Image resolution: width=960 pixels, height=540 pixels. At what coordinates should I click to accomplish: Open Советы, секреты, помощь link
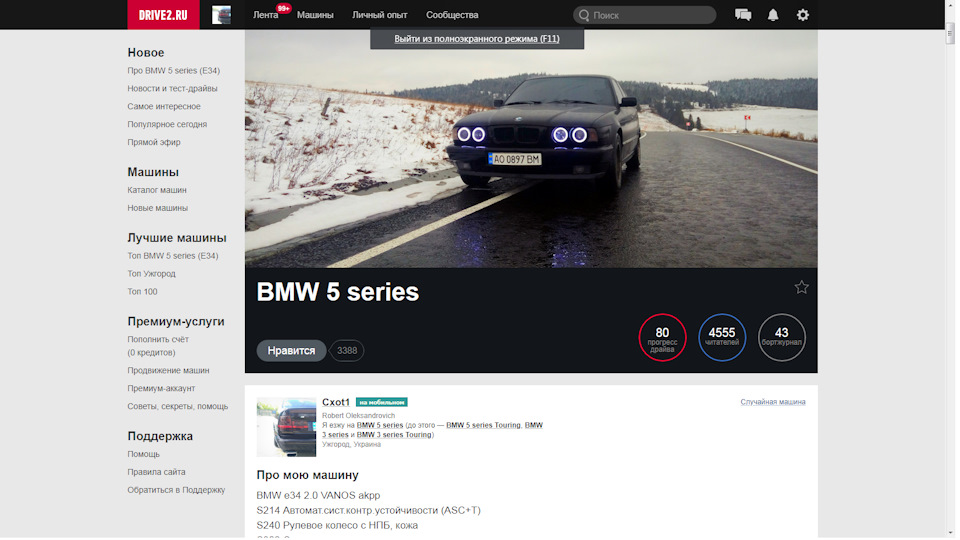(x=178, y=406)
